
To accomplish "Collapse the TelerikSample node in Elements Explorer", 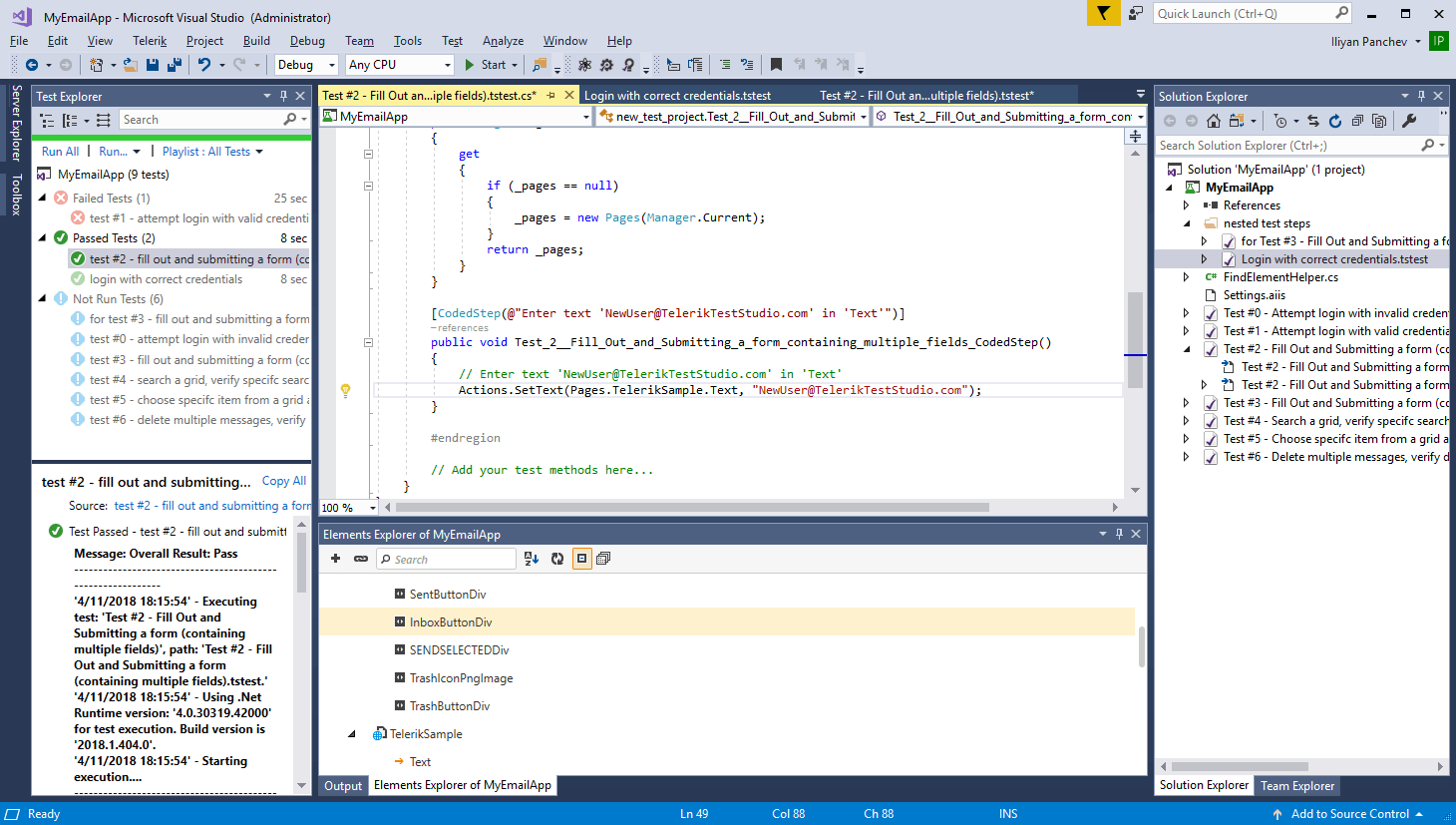I will pos(352,734).
